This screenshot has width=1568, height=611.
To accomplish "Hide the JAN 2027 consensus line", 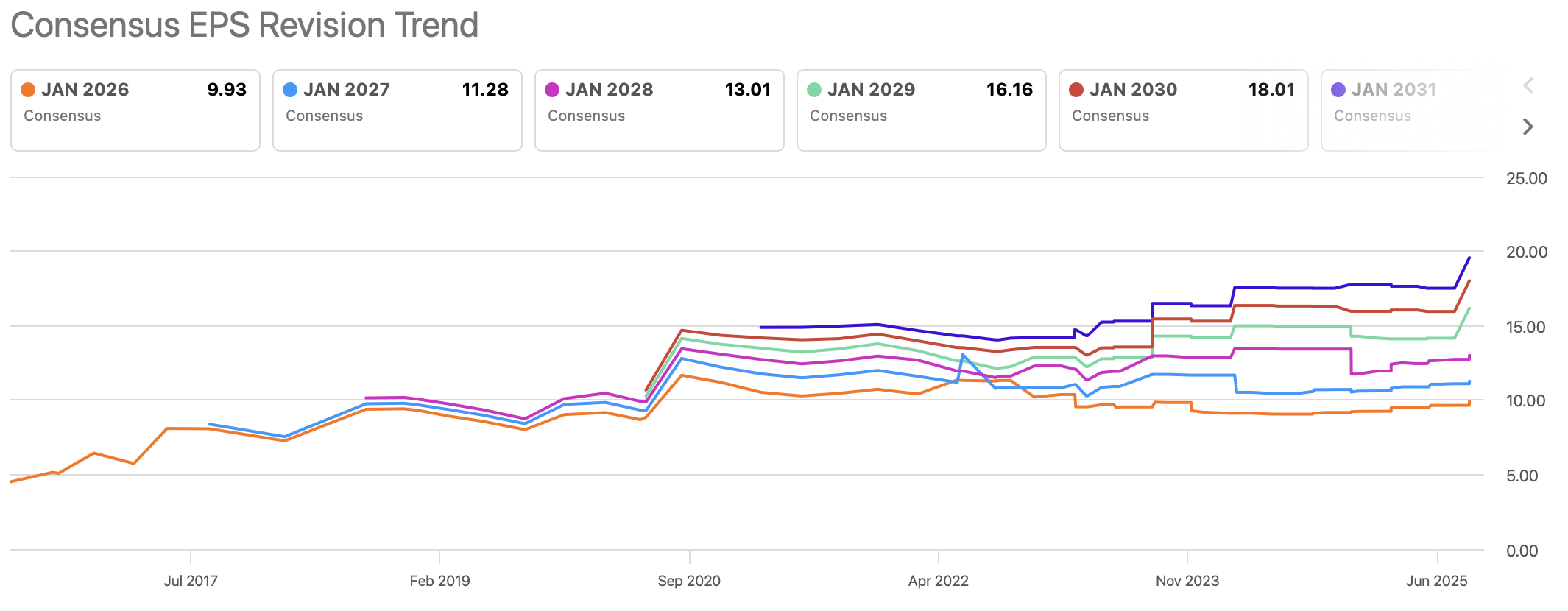I will tap(397, 109).
